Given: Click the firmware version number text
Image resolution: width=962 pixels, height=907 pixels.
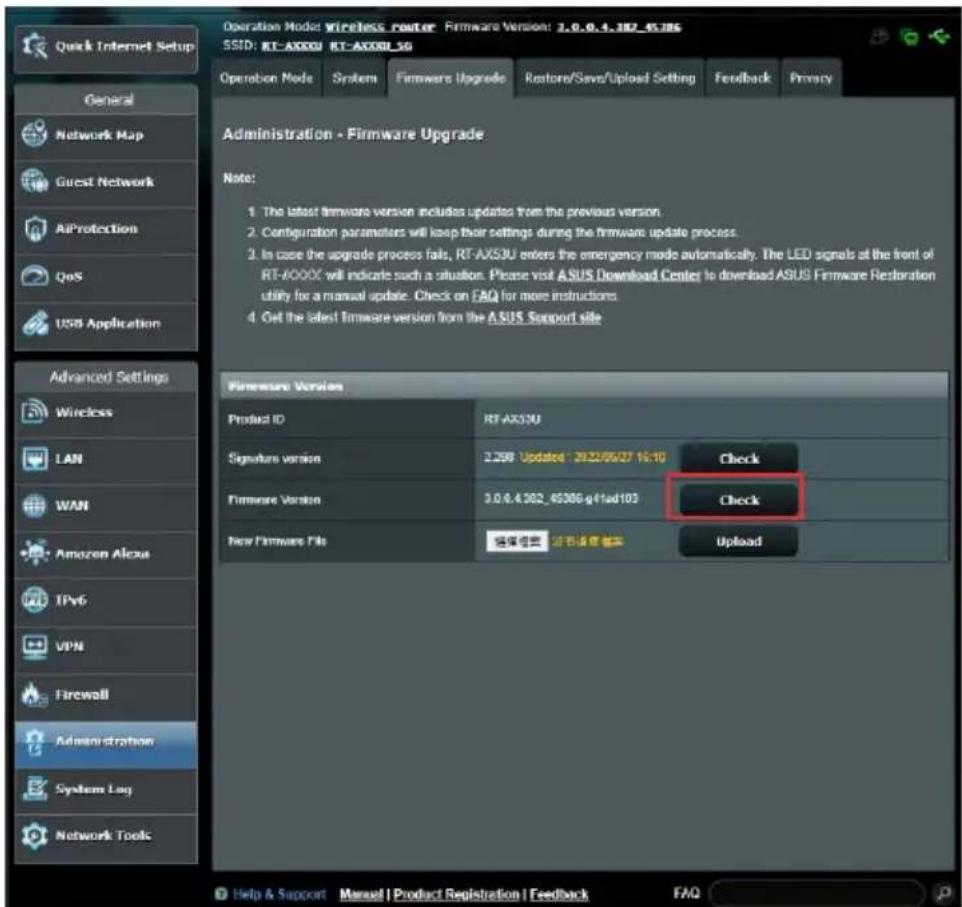Looking at the screenshot, I should click(x=561, y=499).
